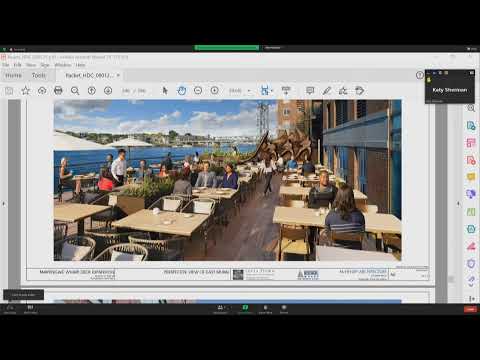Click the Record button in Zoom bar
The height and width of the screenshot is (360, 480).
[x=284, y=309]
